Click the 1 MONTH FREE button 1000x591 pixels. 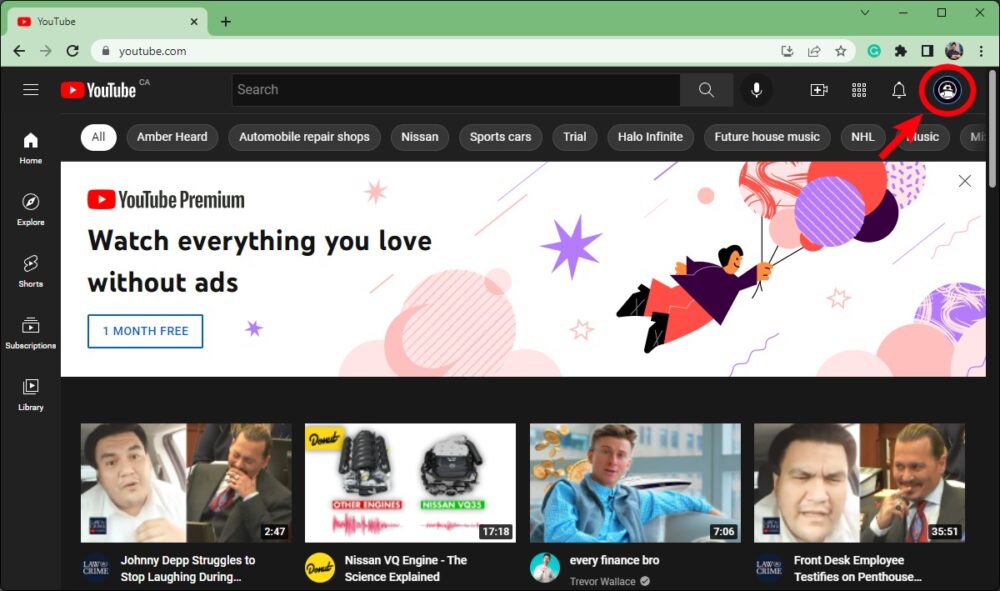point(145,331)
